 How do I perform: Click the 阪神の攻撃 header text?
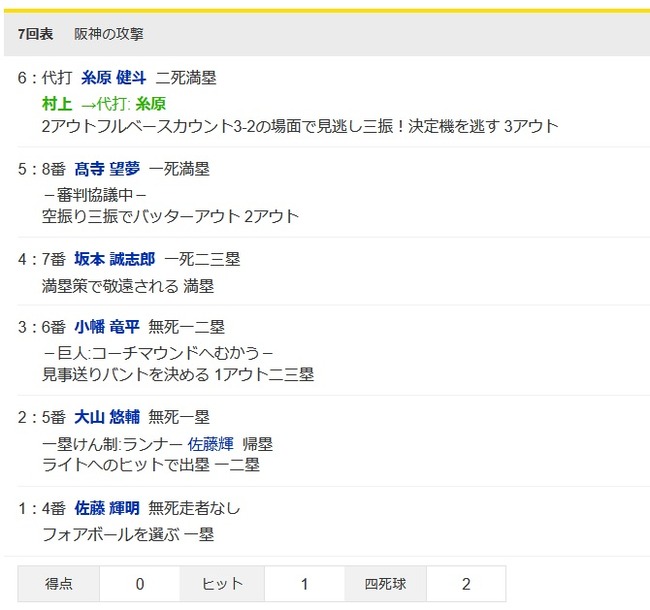point(109,34)
